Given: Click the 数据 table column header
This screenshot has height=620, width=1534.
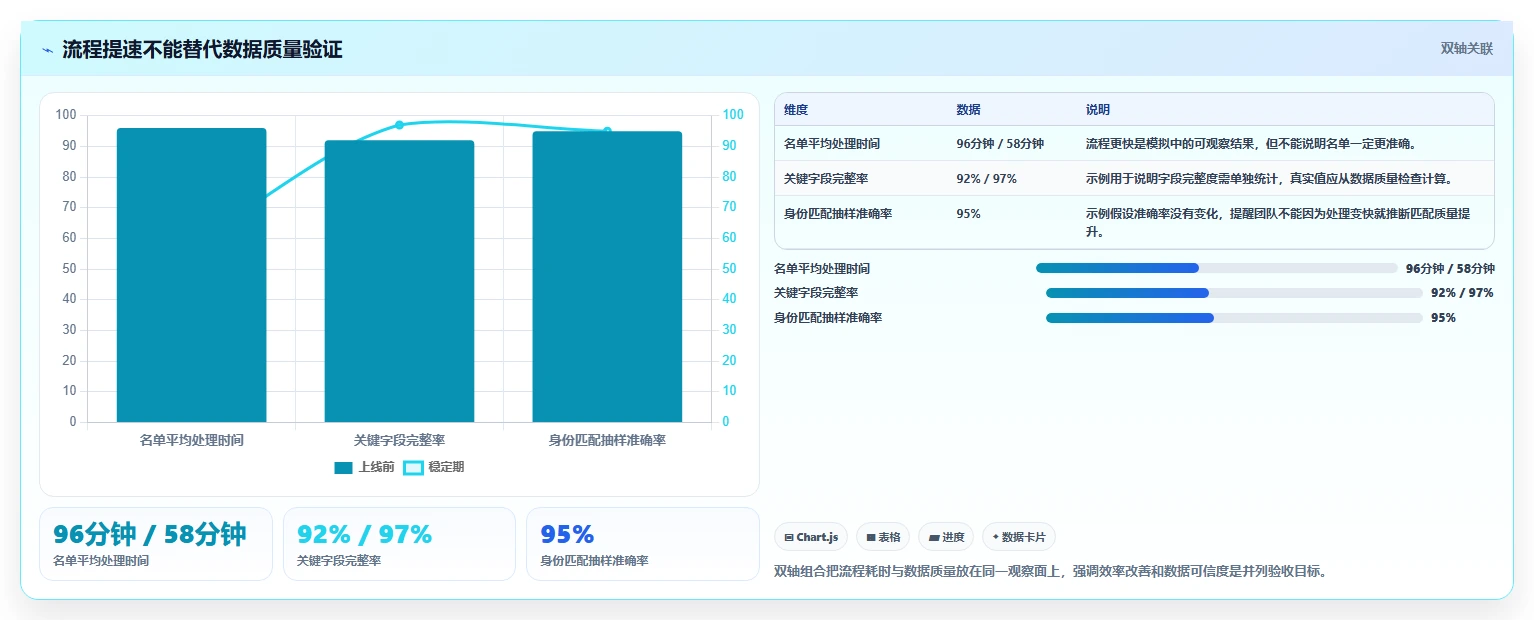Looking at the screenshot, I should point(968,110).
